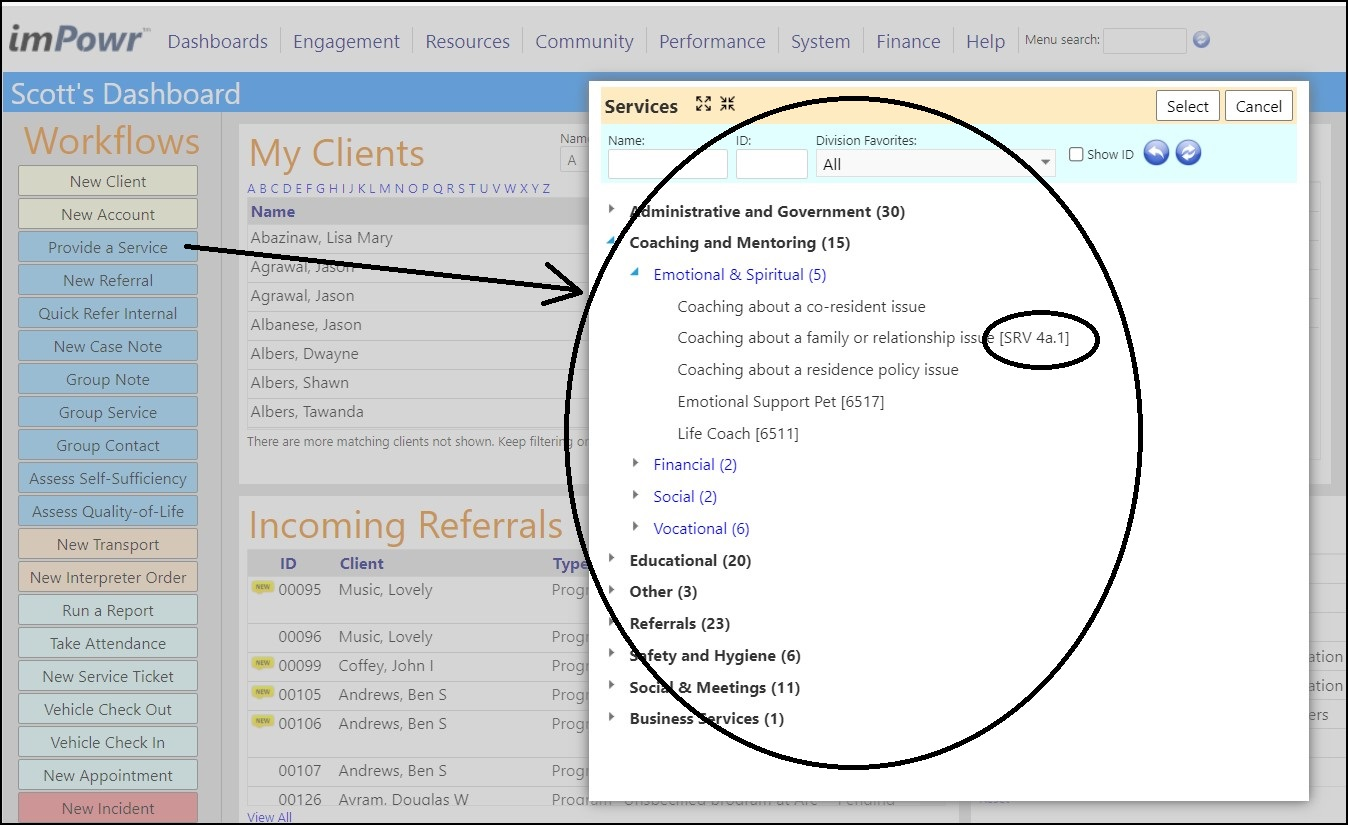This screenshot has height=825, width=1348.
Task: Click client Abazinaw, Lisa Mary
Action: point(321,238)
